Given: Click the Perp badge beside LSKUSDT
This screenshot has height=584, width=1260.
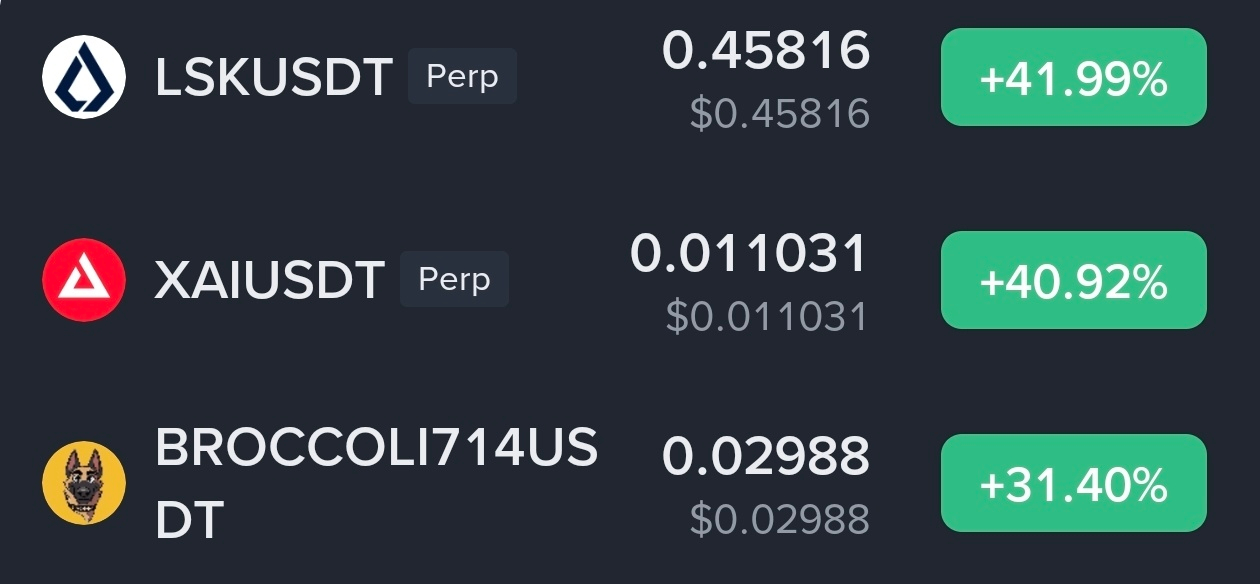Looking at the screenshot, I should click(462, 77).
